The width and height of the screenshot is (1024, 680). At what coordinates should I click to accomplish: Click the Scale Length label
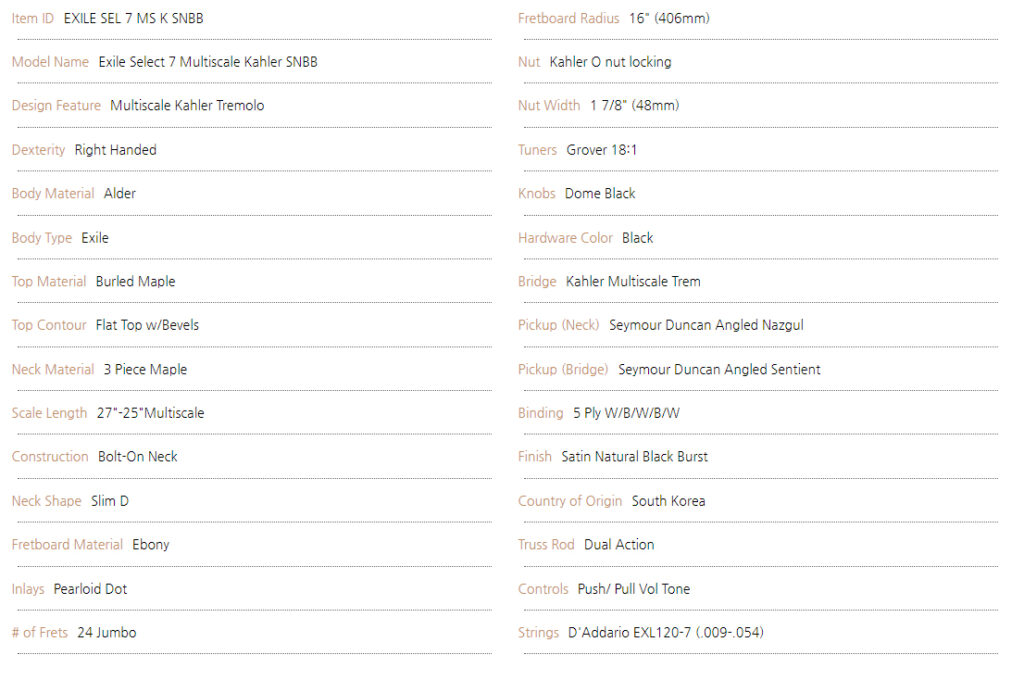point(49,413)
